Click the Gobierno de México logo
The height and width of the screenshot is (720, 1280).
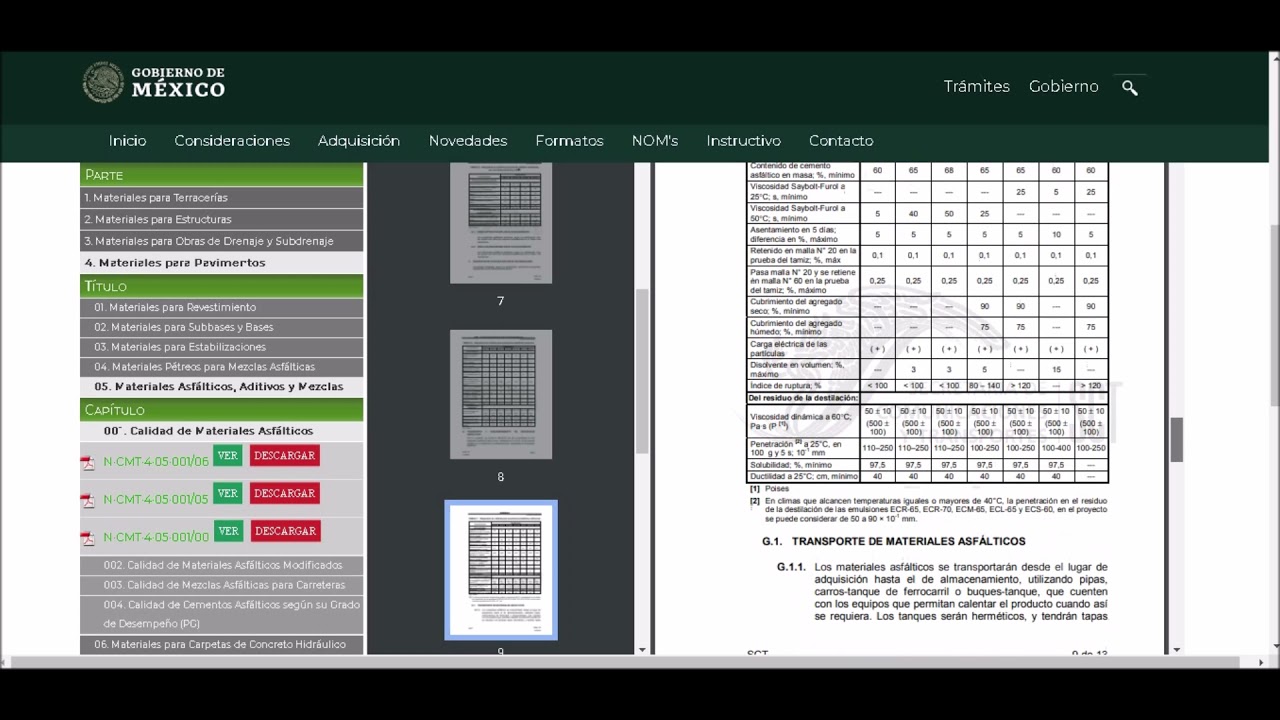(154, 83)
